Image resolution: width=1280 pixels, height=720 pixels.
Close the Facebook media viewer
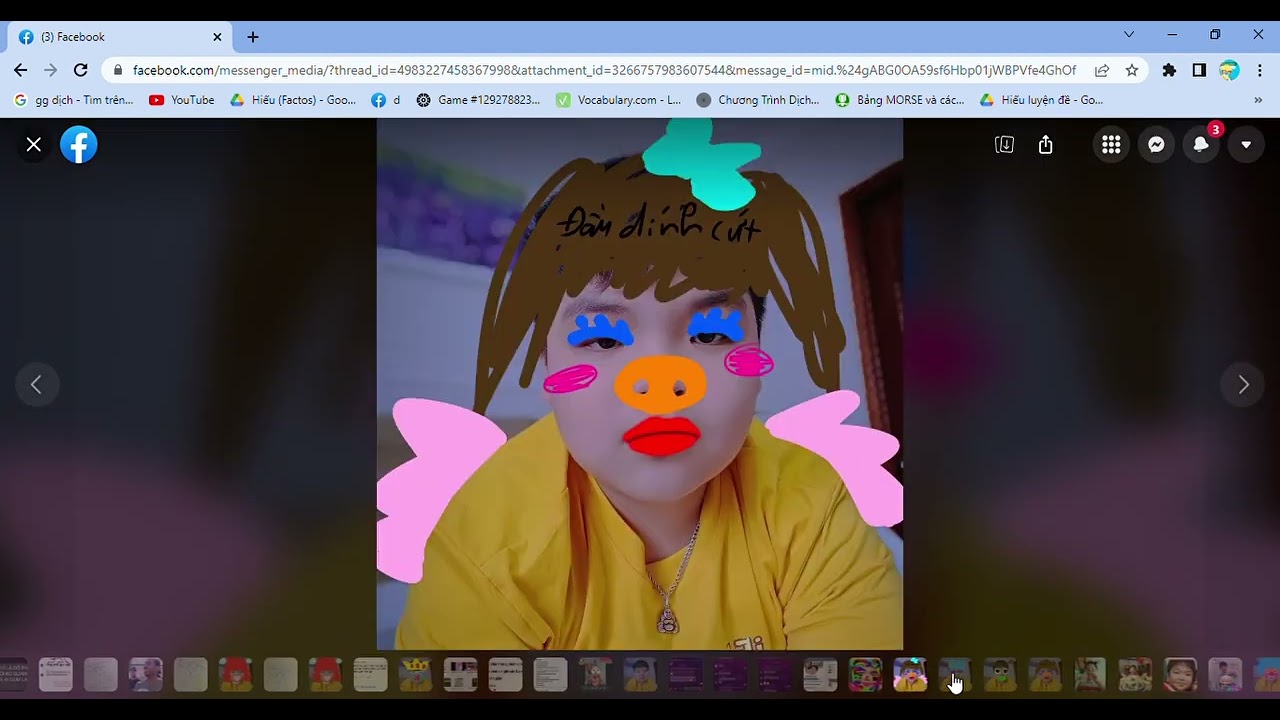33,145
